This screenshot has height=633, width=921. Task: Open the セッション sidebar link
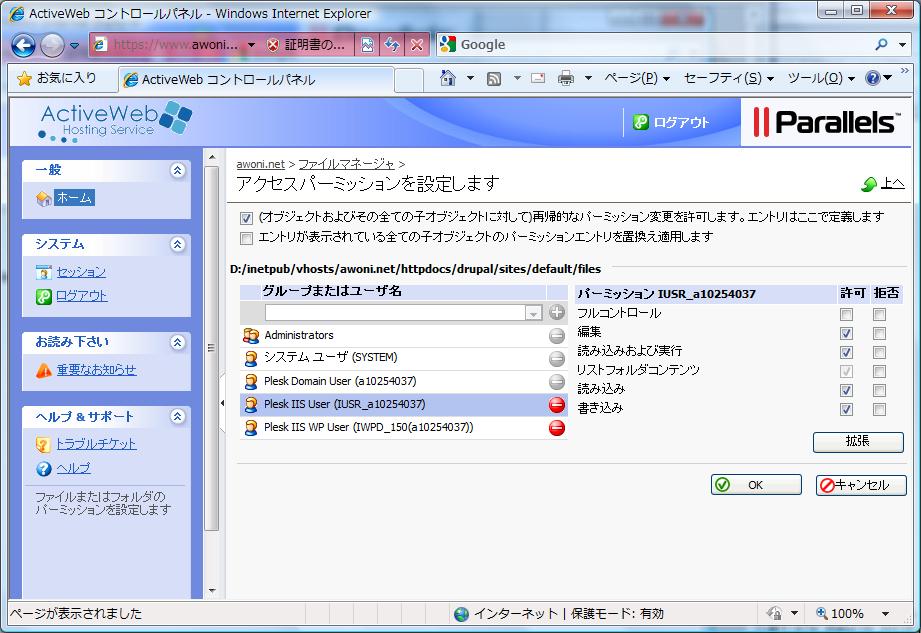81,272
